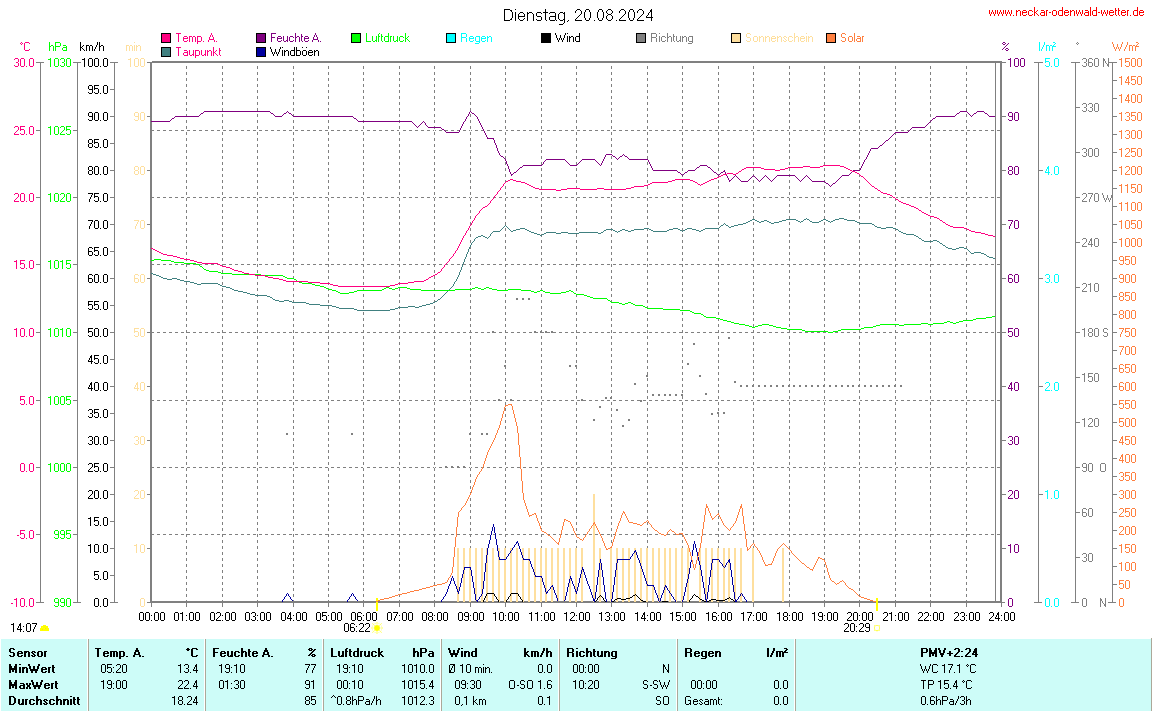
Task: Click the Taupunkt legend color box
Action: pyautogui.click(x=166, y=51)
